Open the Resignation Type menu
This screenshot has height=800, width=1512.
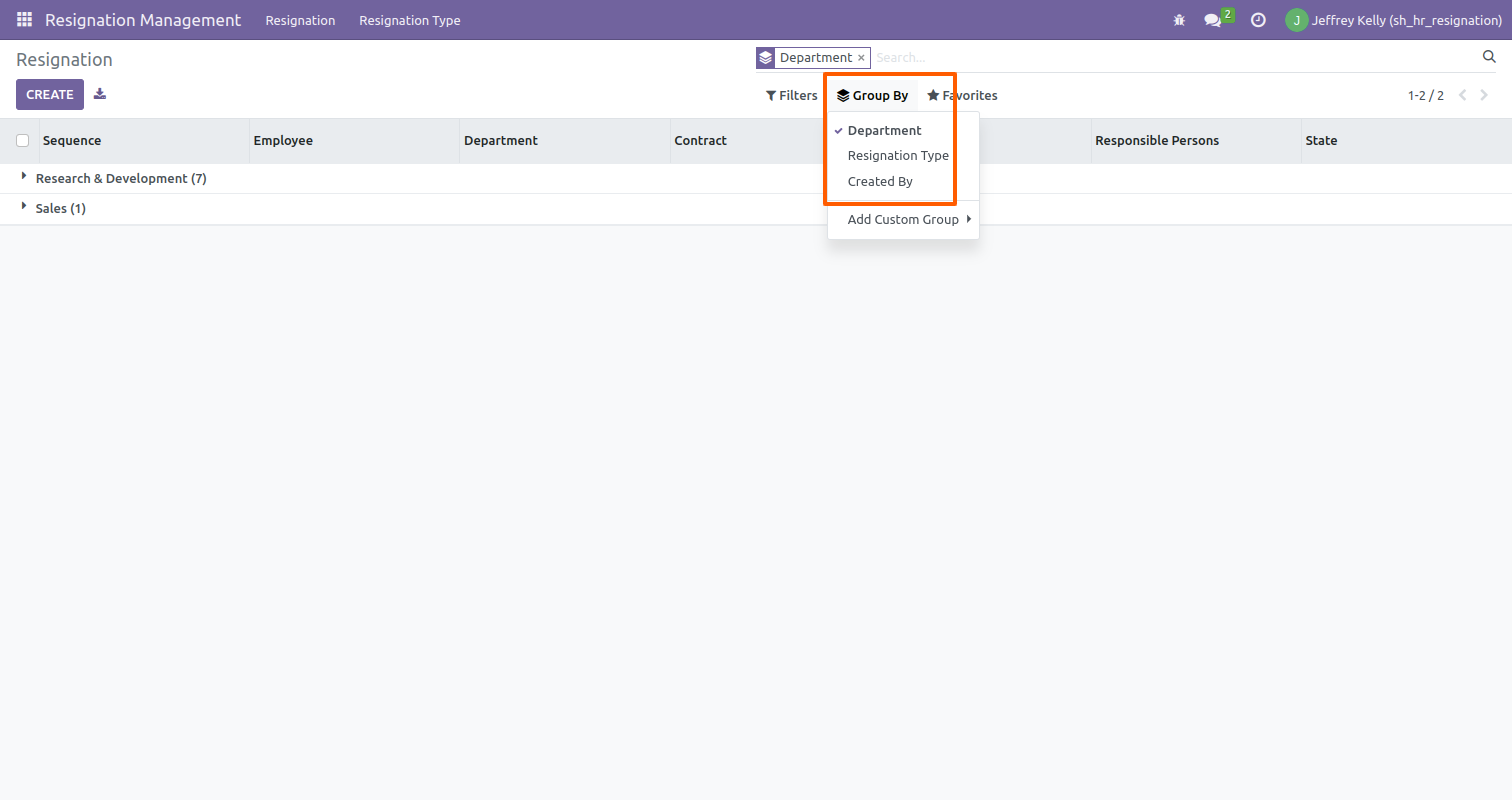click(x=410, y=20)
